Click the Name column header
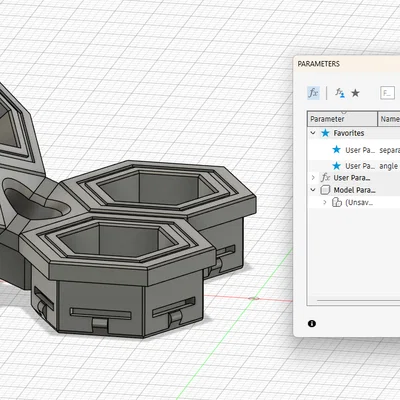This screenshot has width=400, height=400. point(389,119)
